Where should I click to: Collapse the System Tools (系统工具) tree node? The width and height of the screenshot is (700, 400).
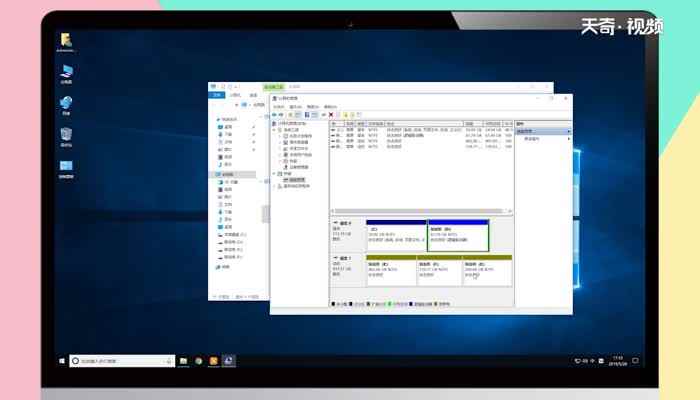click(280, 130)
